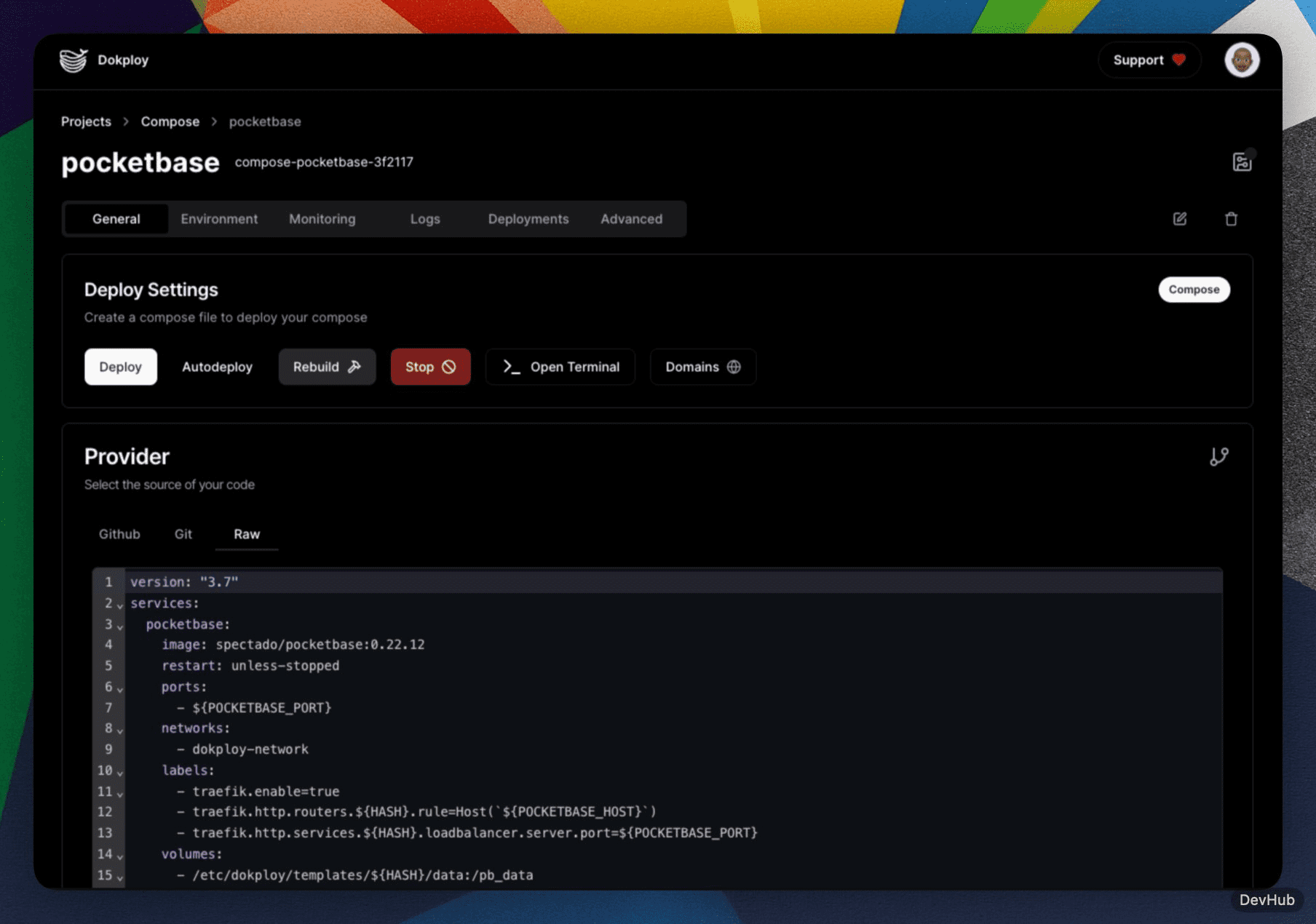Viewport: 1316px width, 924px height.
Task: Click Rebuild with hammer icon
Action: click(x=327, y=367)
